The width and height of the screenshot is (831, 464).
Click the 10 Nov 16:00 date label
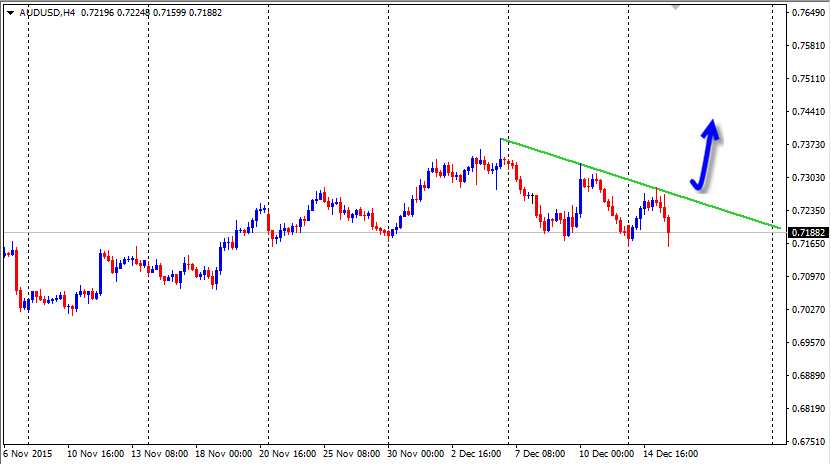[x=95, y=454]
